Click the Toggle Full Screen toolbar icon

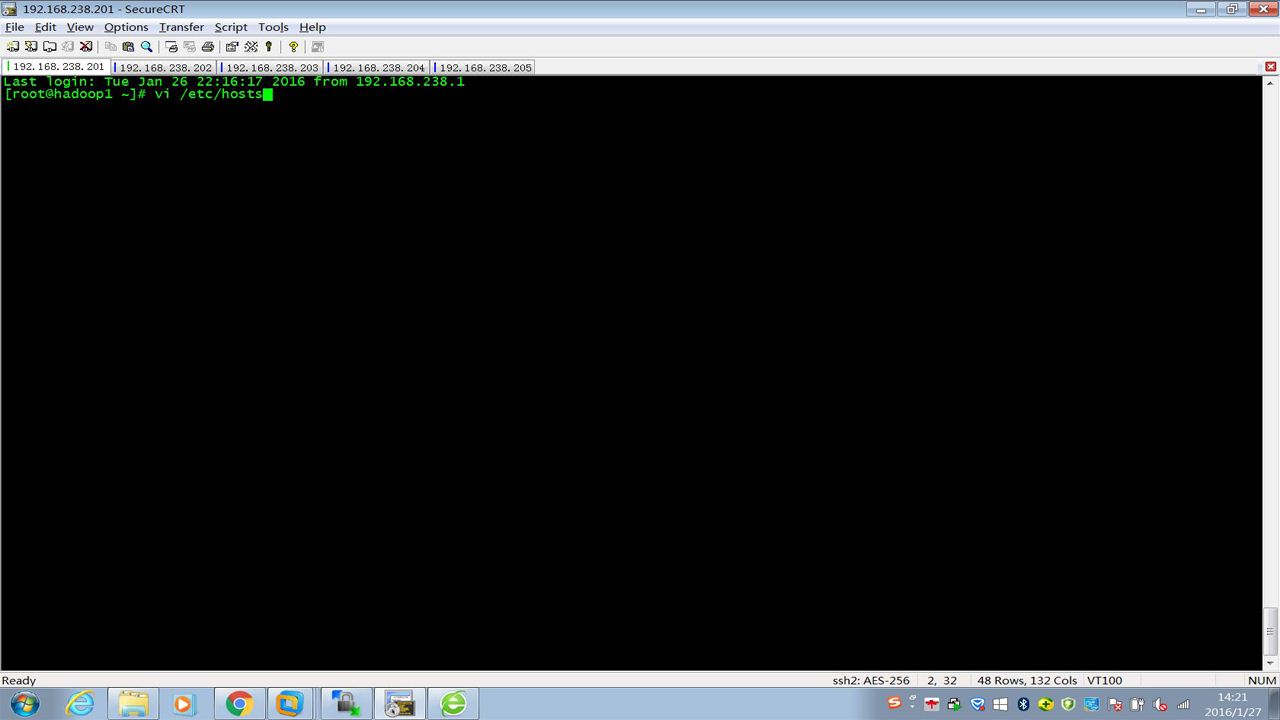point(318,46)
